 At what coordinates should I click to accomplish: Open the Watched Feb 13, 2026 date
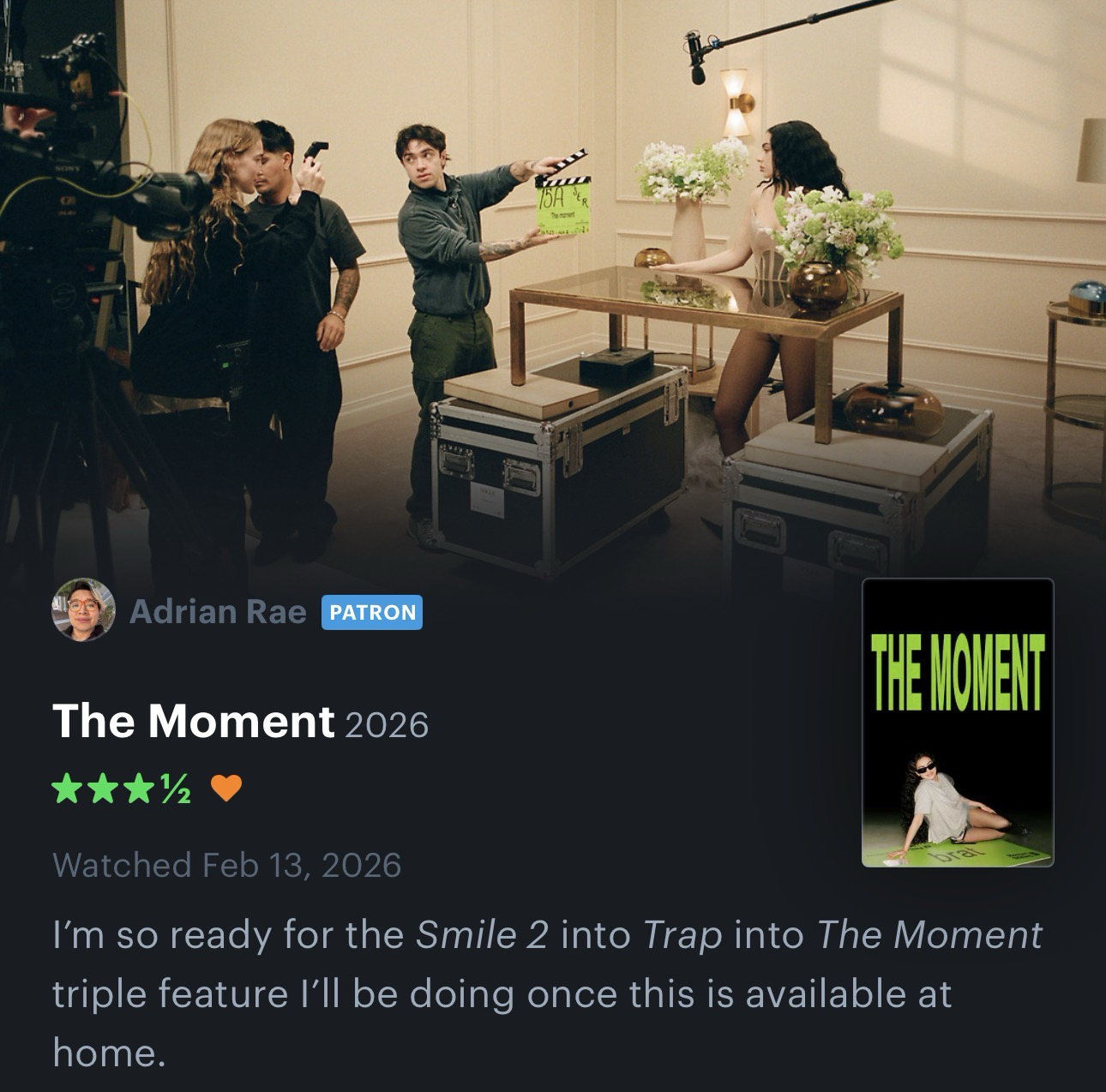(227, 865)
